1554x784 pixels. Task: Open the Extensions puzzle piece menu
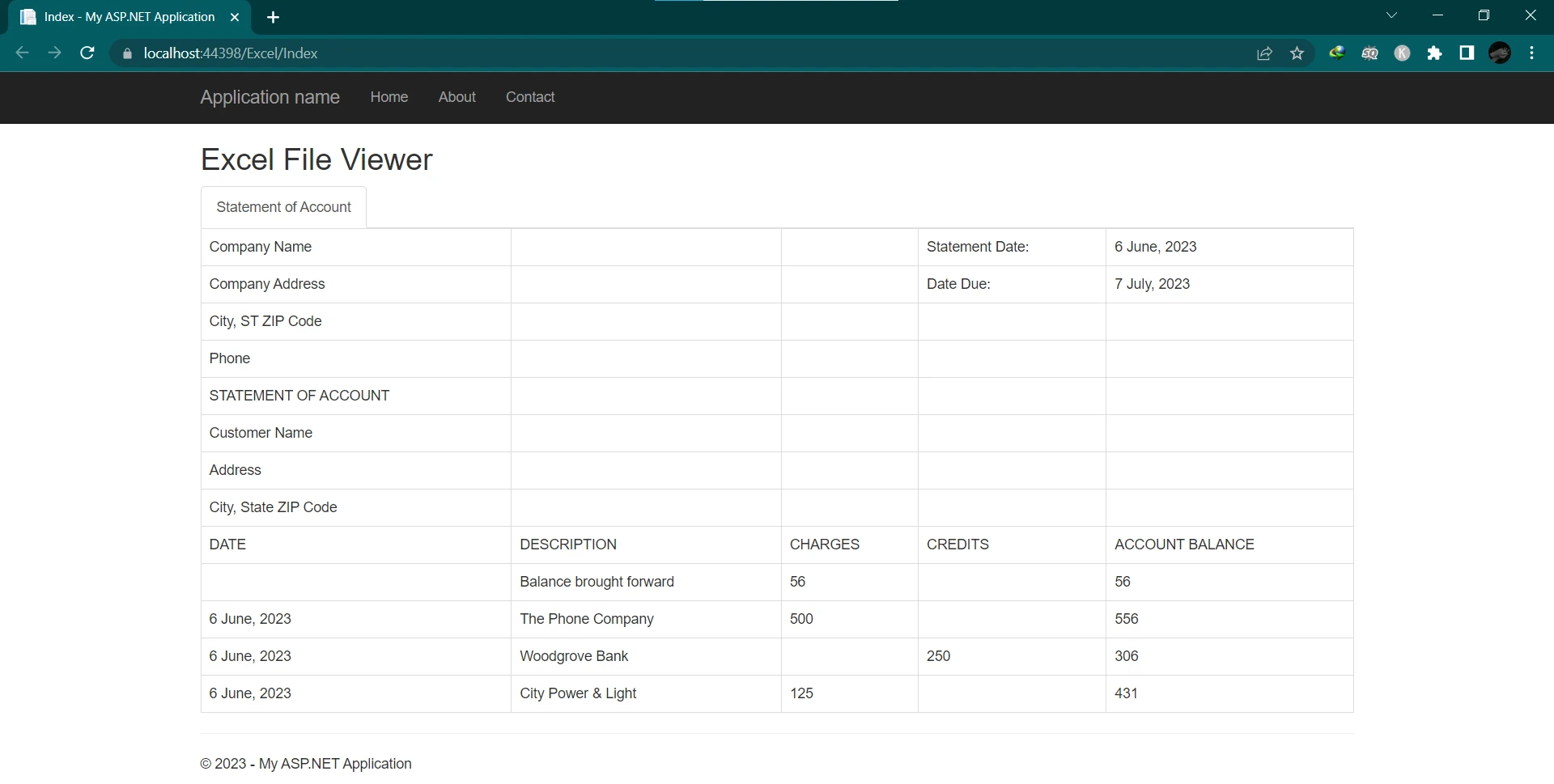(x=1434, y=53)
